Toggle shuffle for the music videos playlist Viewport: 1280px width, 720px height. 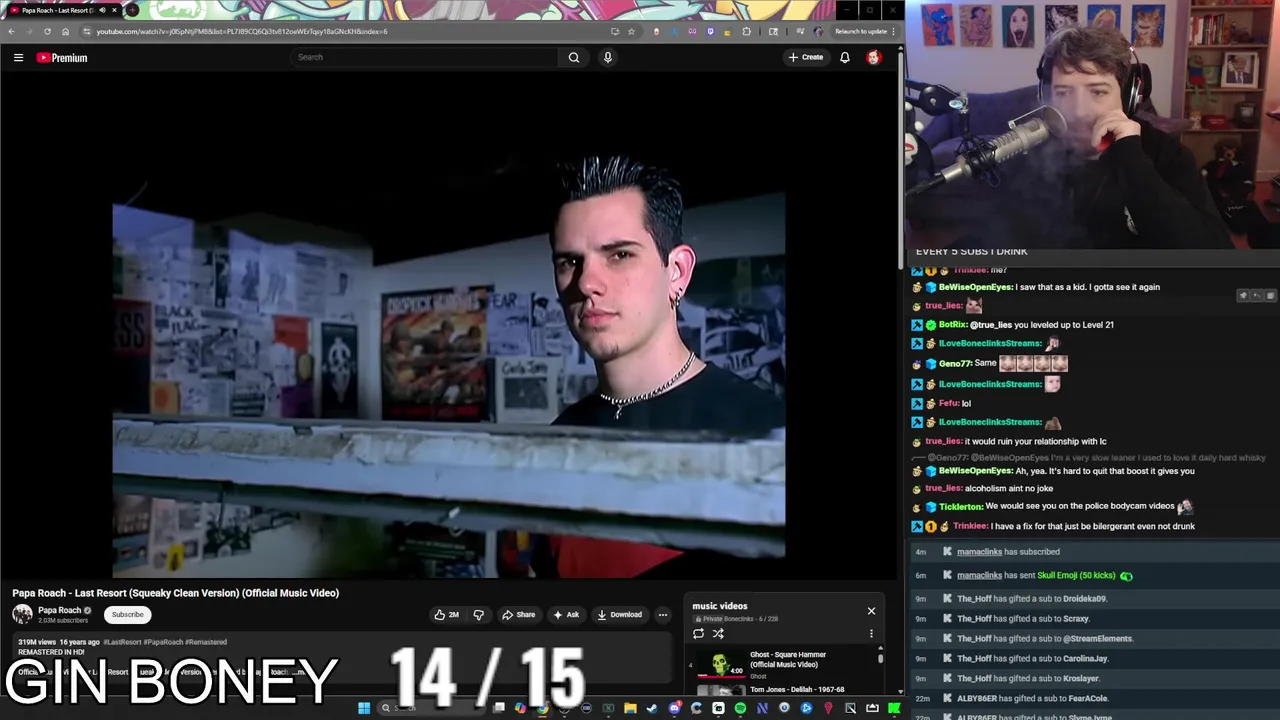click(718, 633)
